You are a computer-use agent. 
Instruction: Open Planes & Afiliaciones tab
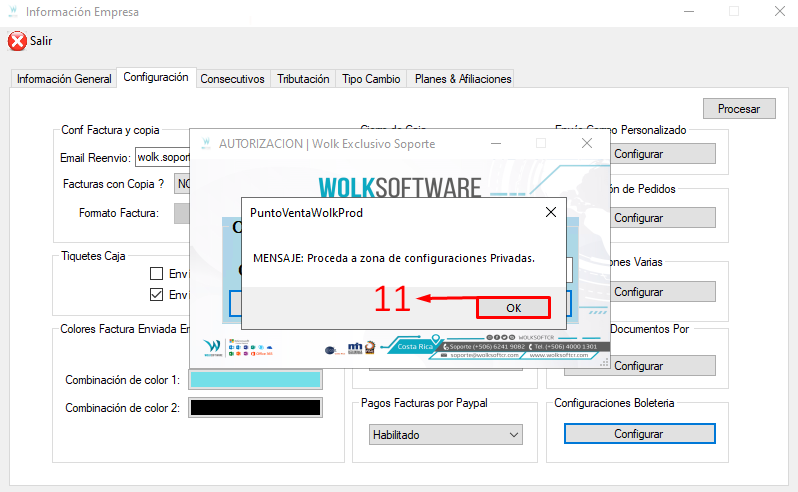coord(463,79)
